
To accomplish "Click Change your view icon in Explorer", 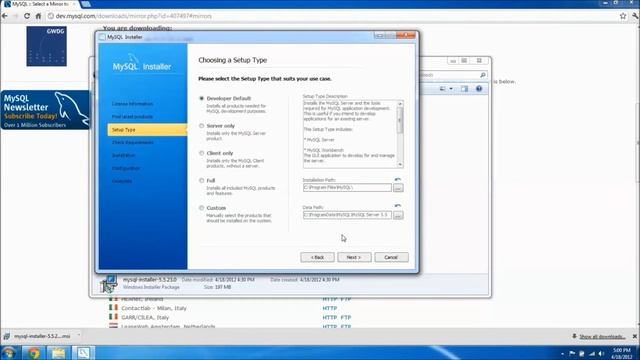I will coord(442,89).
